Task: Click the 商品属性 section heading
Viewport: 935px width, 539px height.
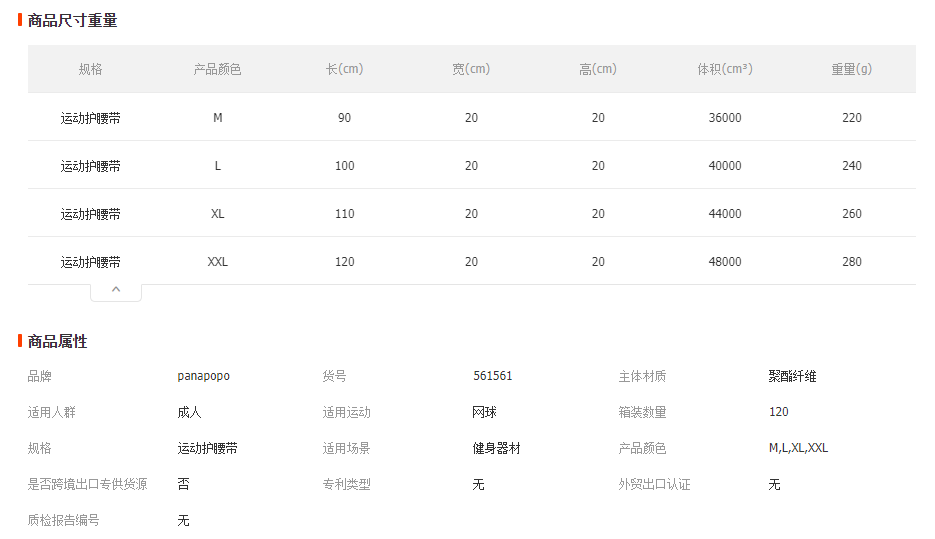Action: point(57,341)
